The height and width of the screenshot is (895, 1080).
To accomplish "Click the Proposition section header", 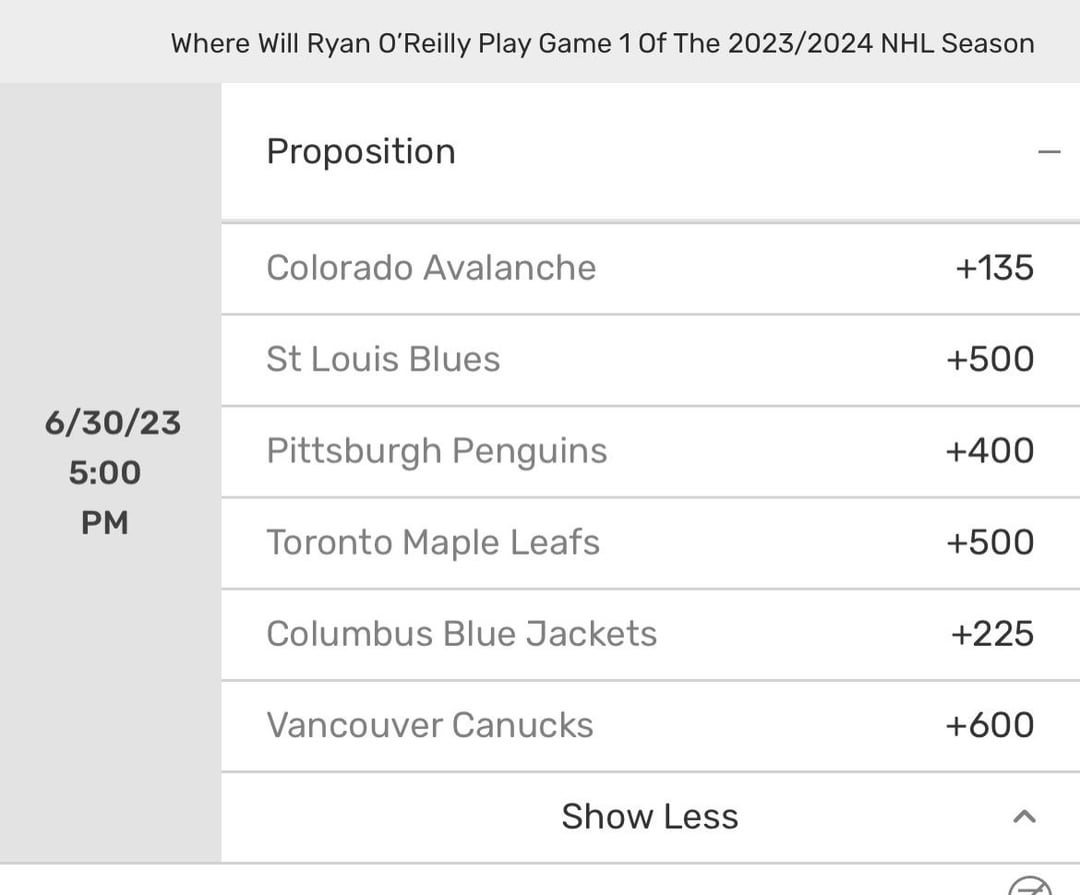I will (361, 152).
